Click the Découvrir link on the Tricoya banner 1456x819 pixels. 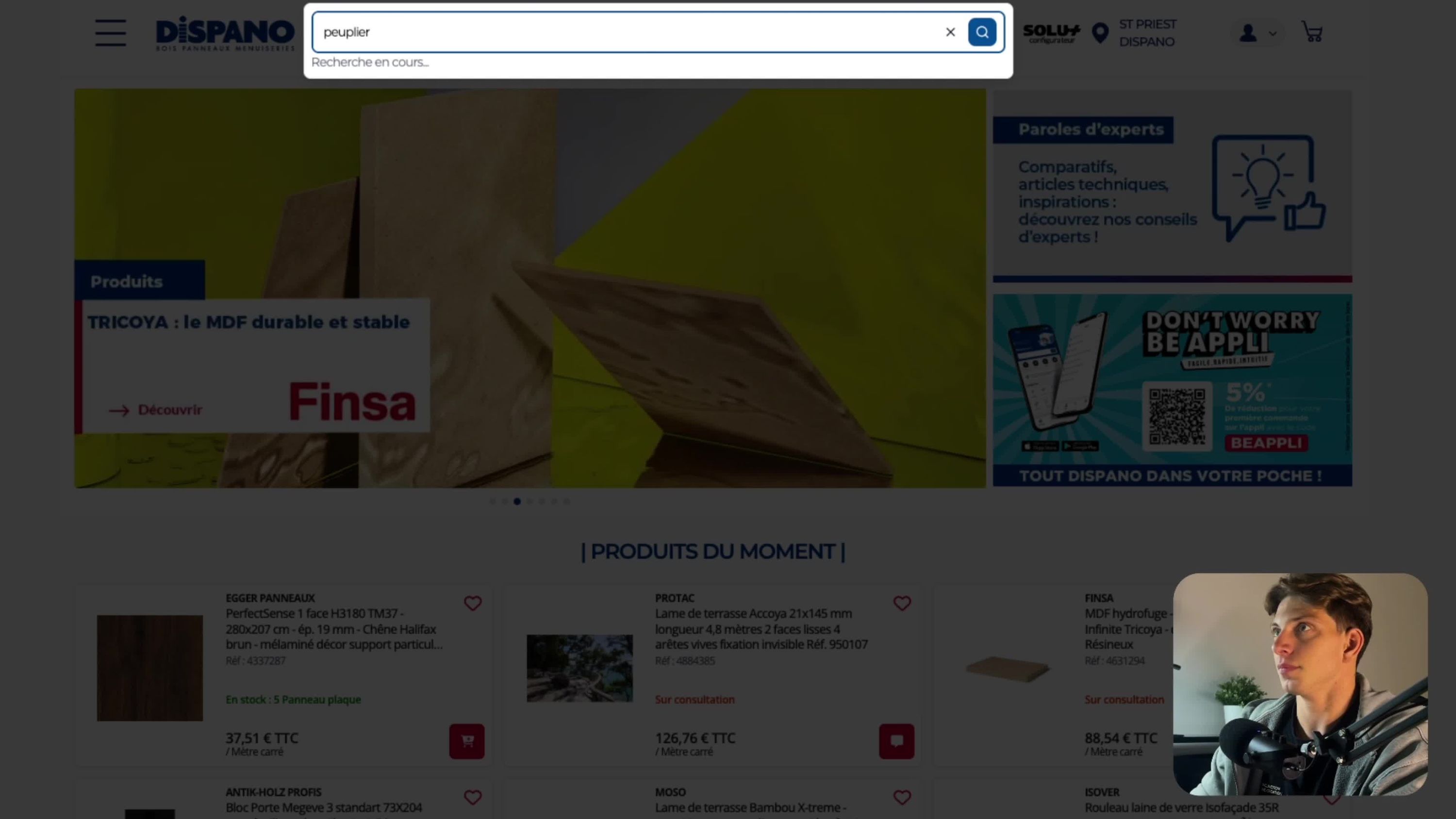(x=155, y=410)
